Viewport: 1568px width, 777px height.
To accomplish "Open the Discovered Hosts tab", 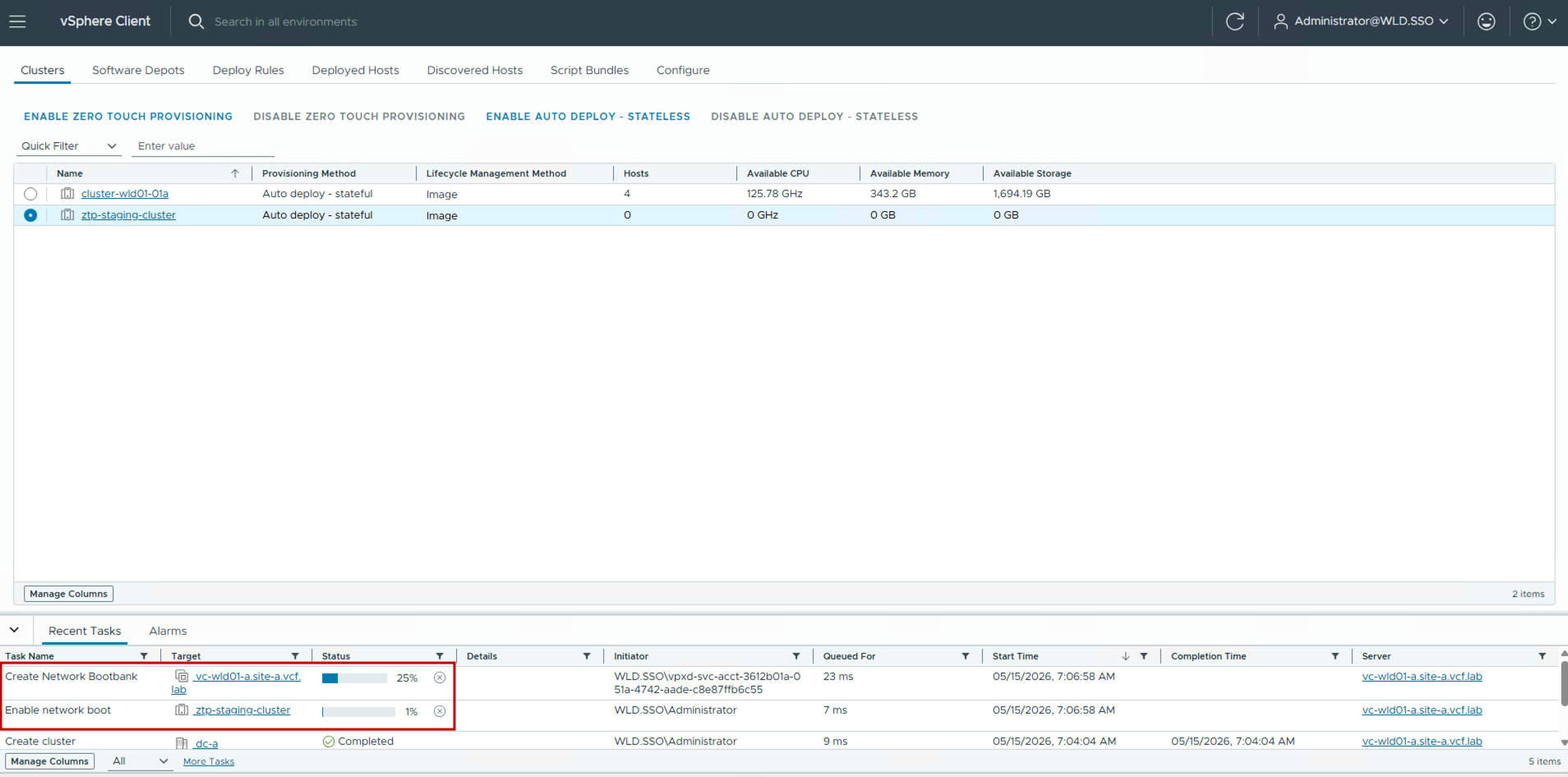I will point(475,70).
